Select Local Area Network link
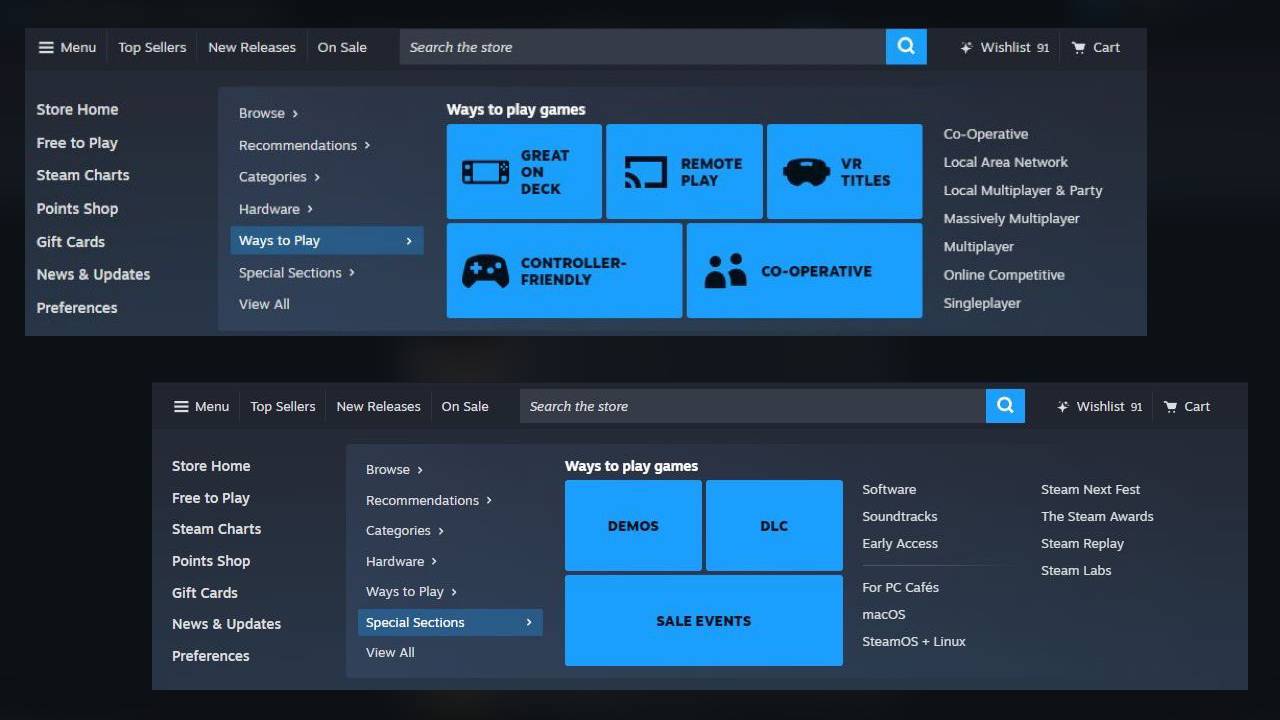 tap(1005, 162)
